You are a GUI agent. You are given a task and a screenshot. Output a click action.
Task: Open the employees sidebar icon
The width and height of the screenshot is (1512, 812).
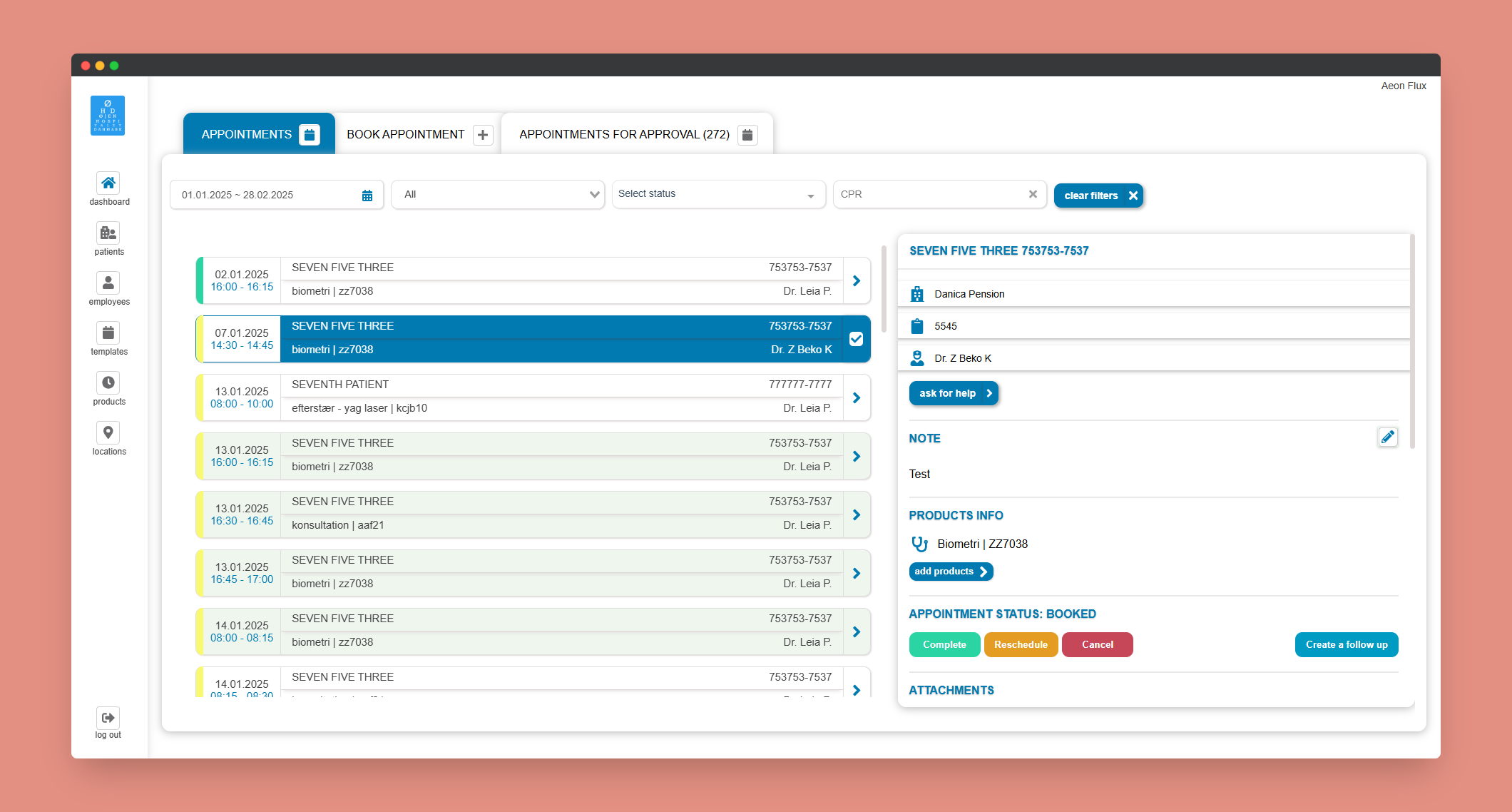(x=108, y=283)
